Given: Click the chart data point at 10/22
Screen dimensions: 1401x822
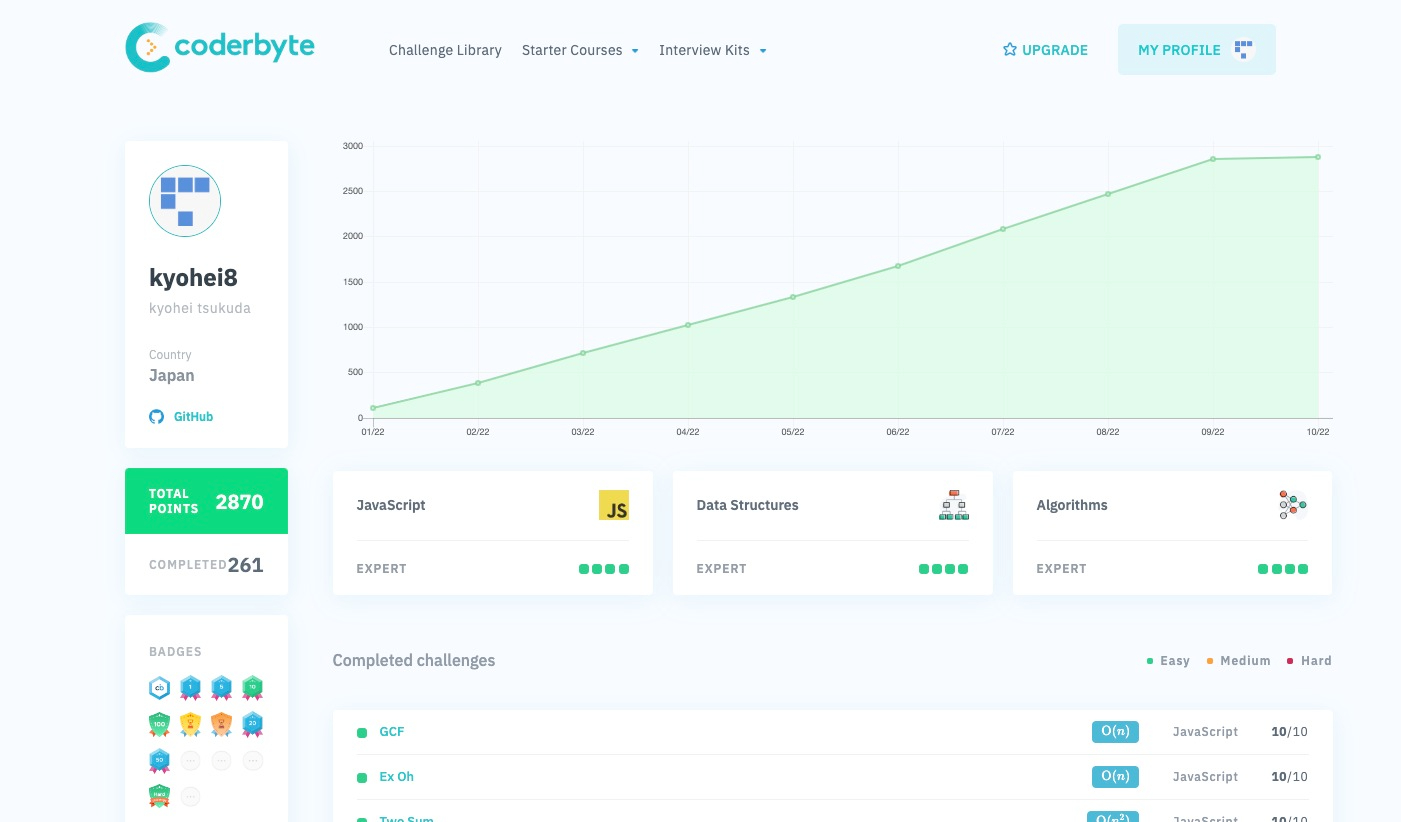Looking at the screenshot, I should click(x=1318, y=157).
